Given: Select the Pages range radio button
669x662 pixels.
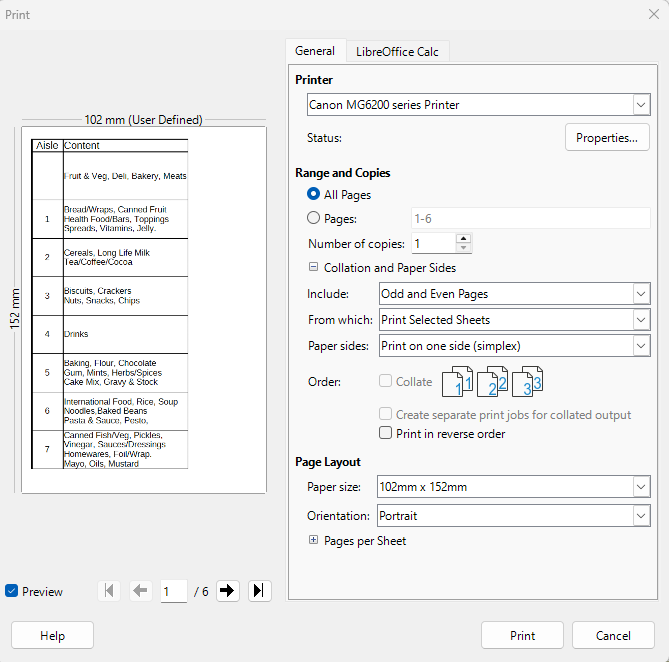Looking at the screenshot, I should [314, 218].
